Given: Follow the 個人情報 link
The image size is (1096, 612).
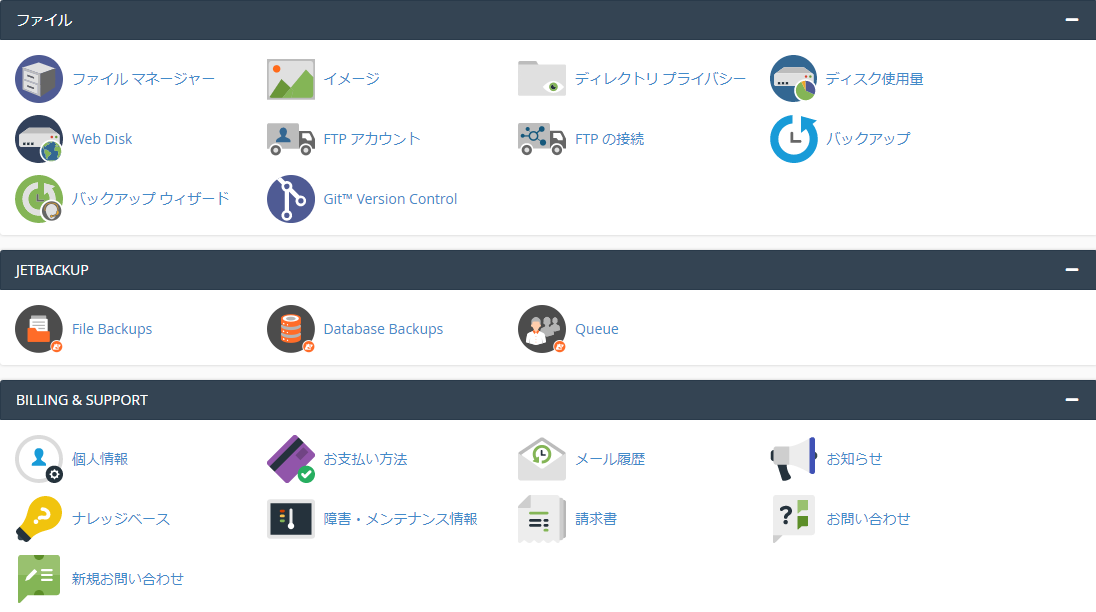Looking at the screenshot, I should tap(100, 459).
